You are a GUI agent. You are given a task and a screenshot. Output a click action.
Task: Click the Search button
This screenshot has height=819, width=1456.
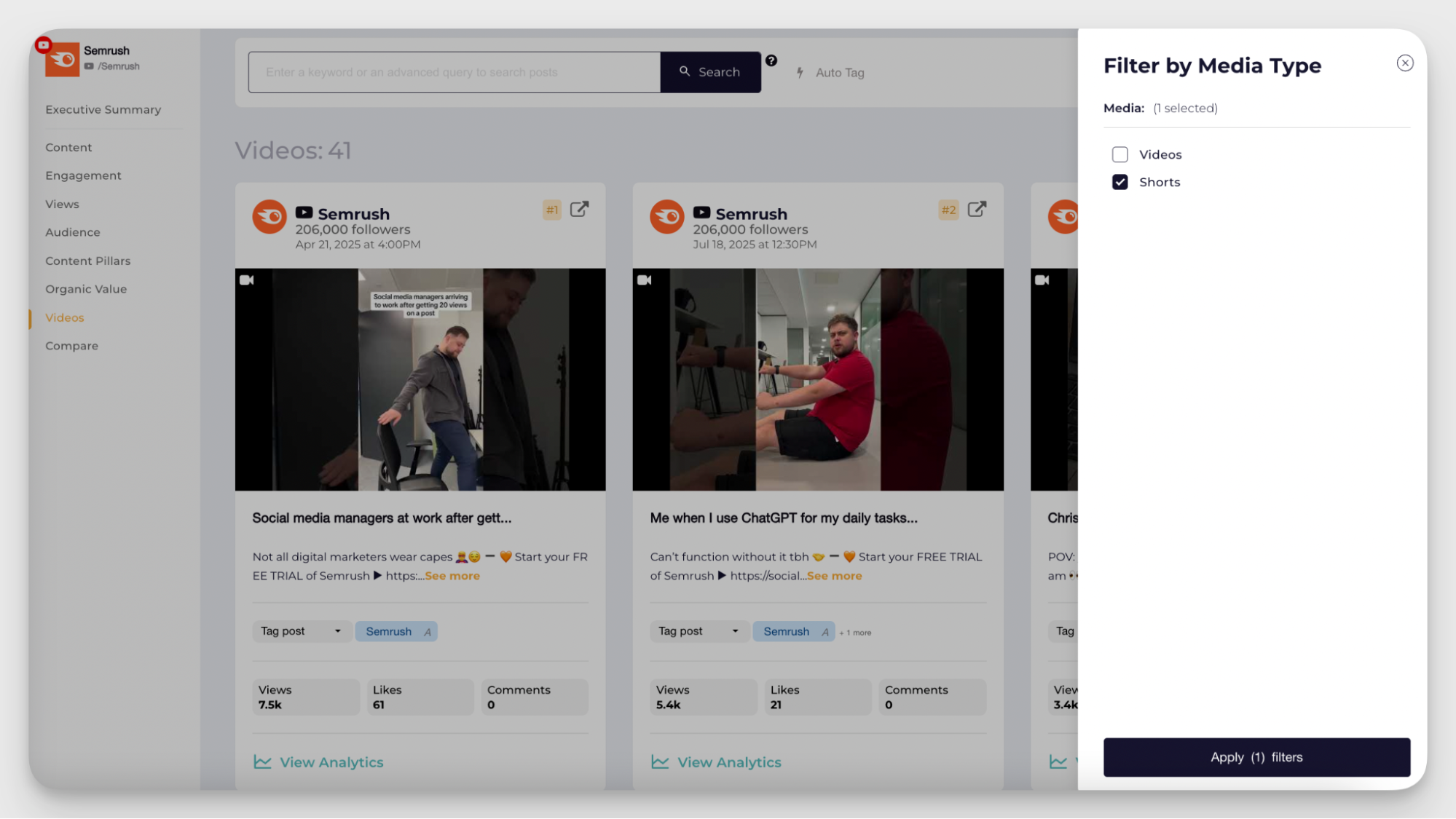point(710,72)
